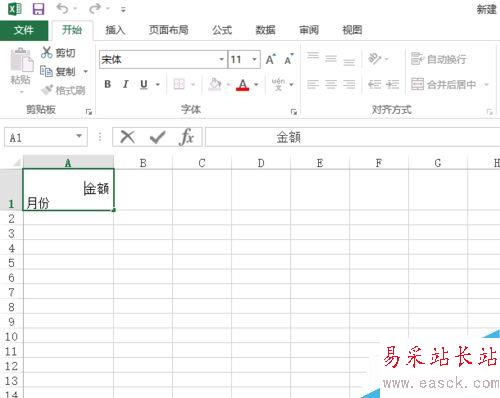This screenshot has height=398, width=500.
Task: Expand the font color dropdown arrow
Action: coord(256,85)
